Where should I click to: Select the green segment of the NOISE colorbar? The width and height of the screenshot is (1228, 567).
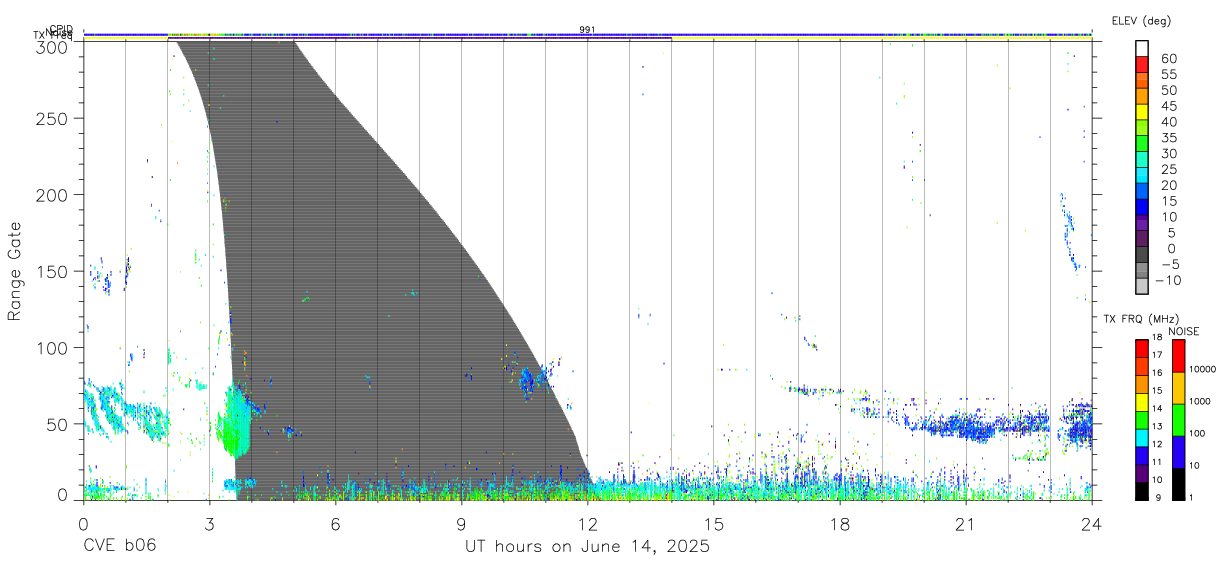[1179, 420]
